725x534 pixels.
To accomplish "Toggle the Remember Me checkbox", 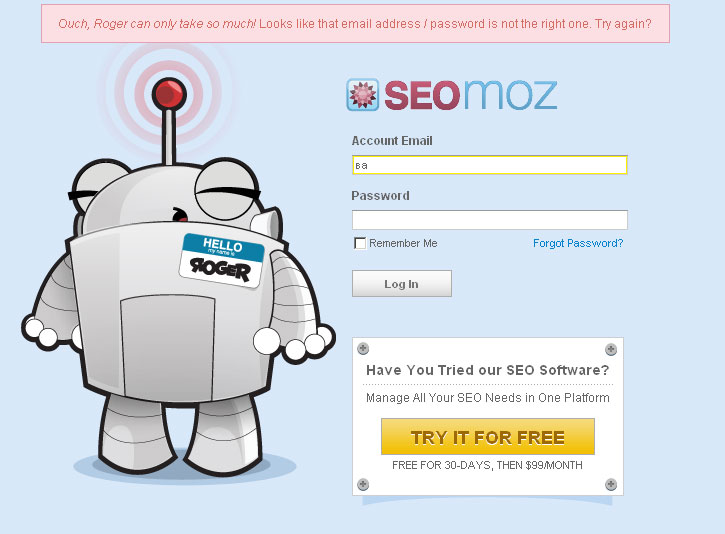I will (360, 243).
